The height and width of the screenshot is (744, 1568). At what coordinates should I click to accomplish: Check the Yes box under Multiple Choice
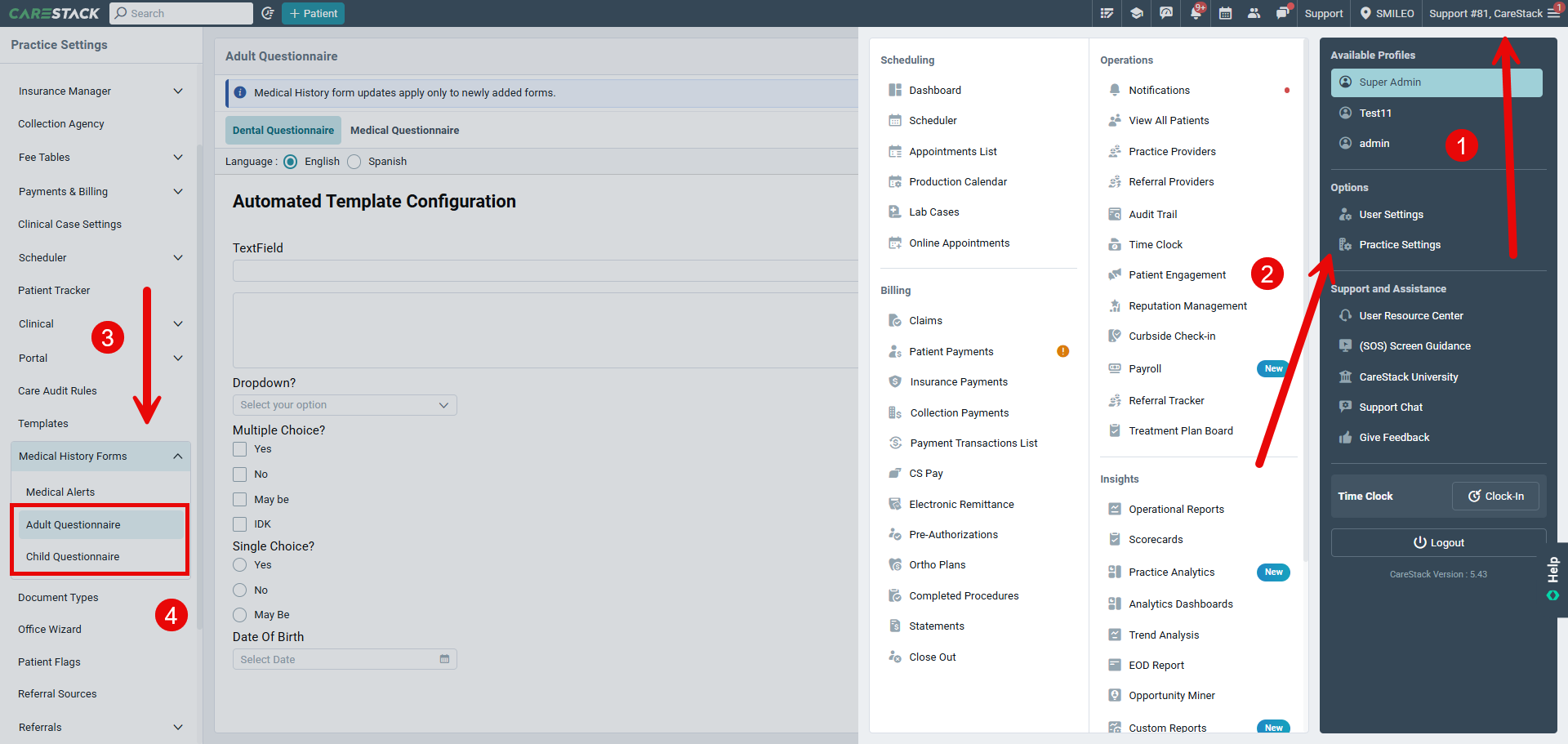click(239, 449)
